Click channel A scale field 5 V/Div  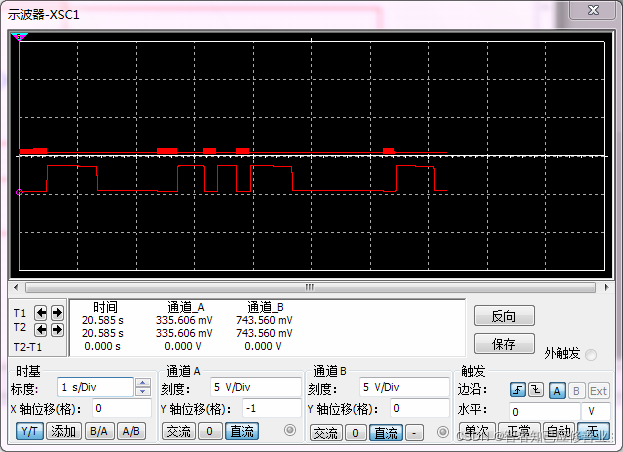point(255,387)
